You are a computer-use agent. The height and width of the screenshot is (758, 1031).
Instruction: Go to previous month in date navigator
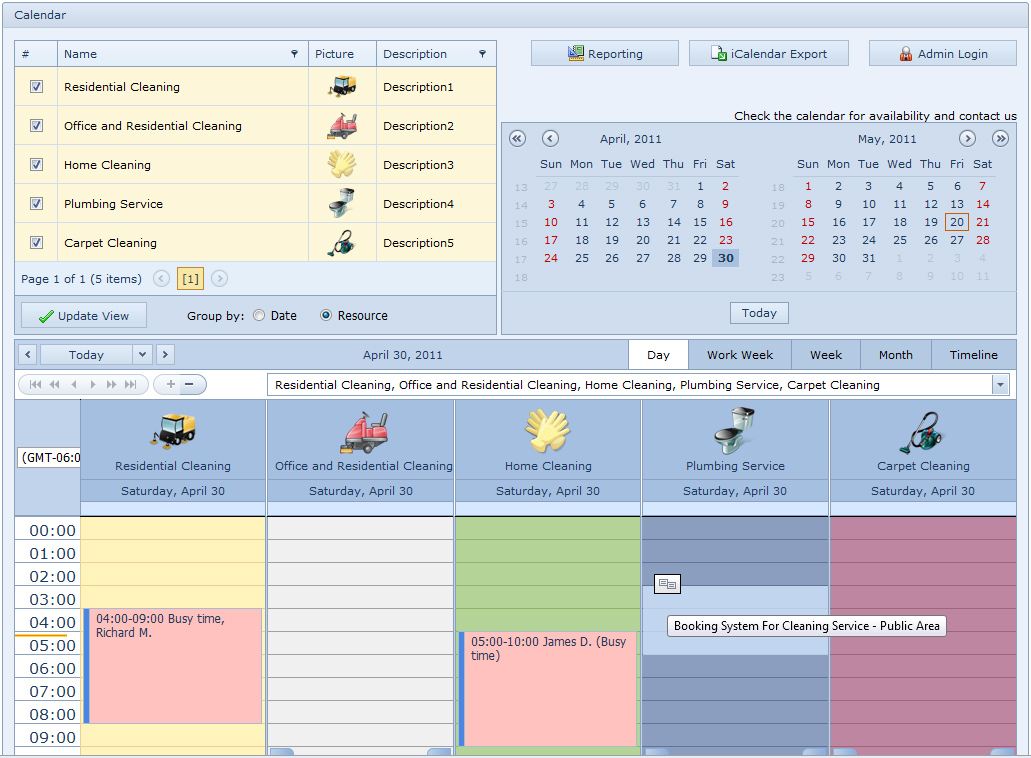(550, 139)
